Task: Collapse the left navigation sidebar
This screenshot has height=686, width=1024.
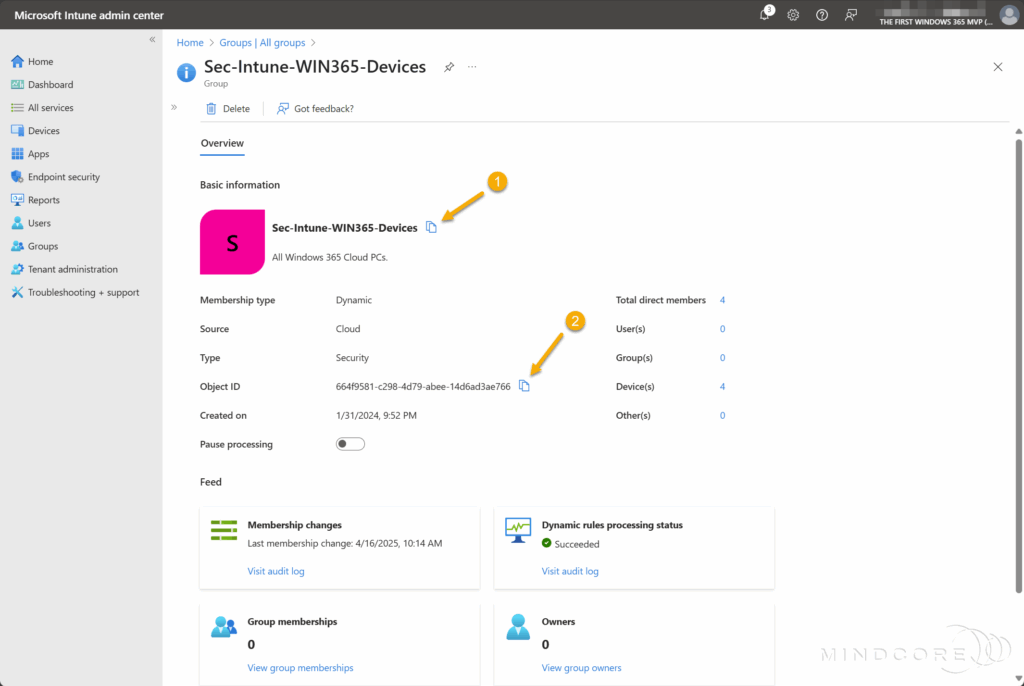Action: coord(152,40)
